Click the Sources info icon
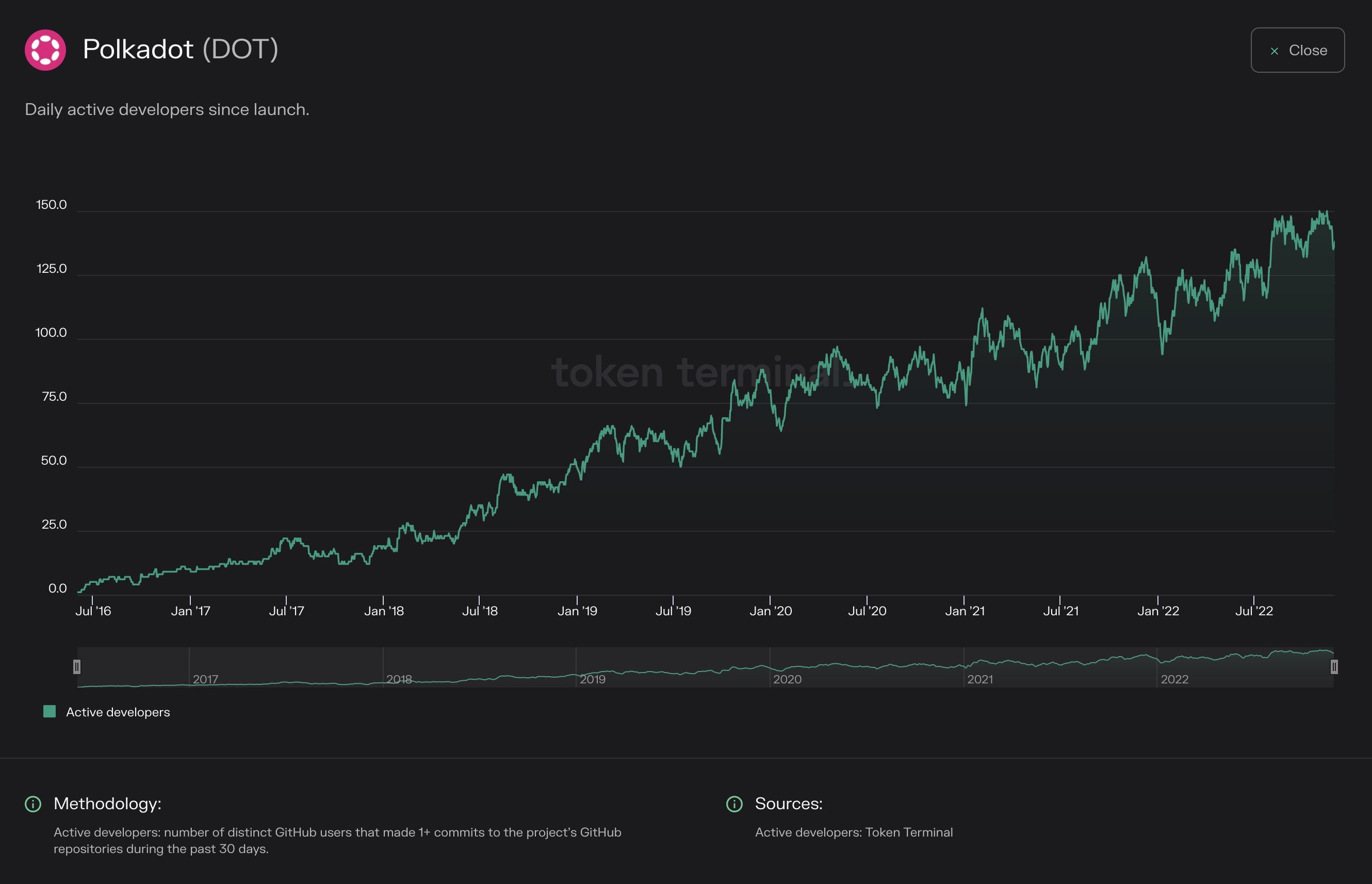The width and height of the screenshot is (1372, 884). pos(734,804)
